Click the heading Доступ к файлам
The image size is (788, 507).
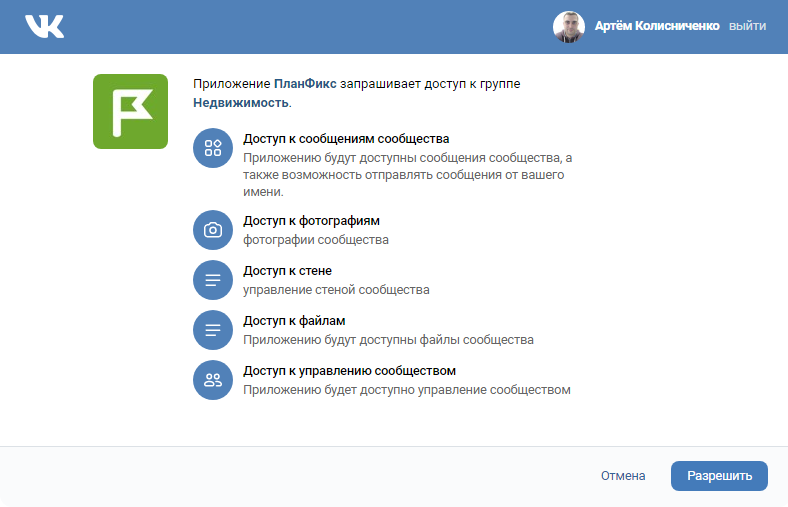[294, 321]
